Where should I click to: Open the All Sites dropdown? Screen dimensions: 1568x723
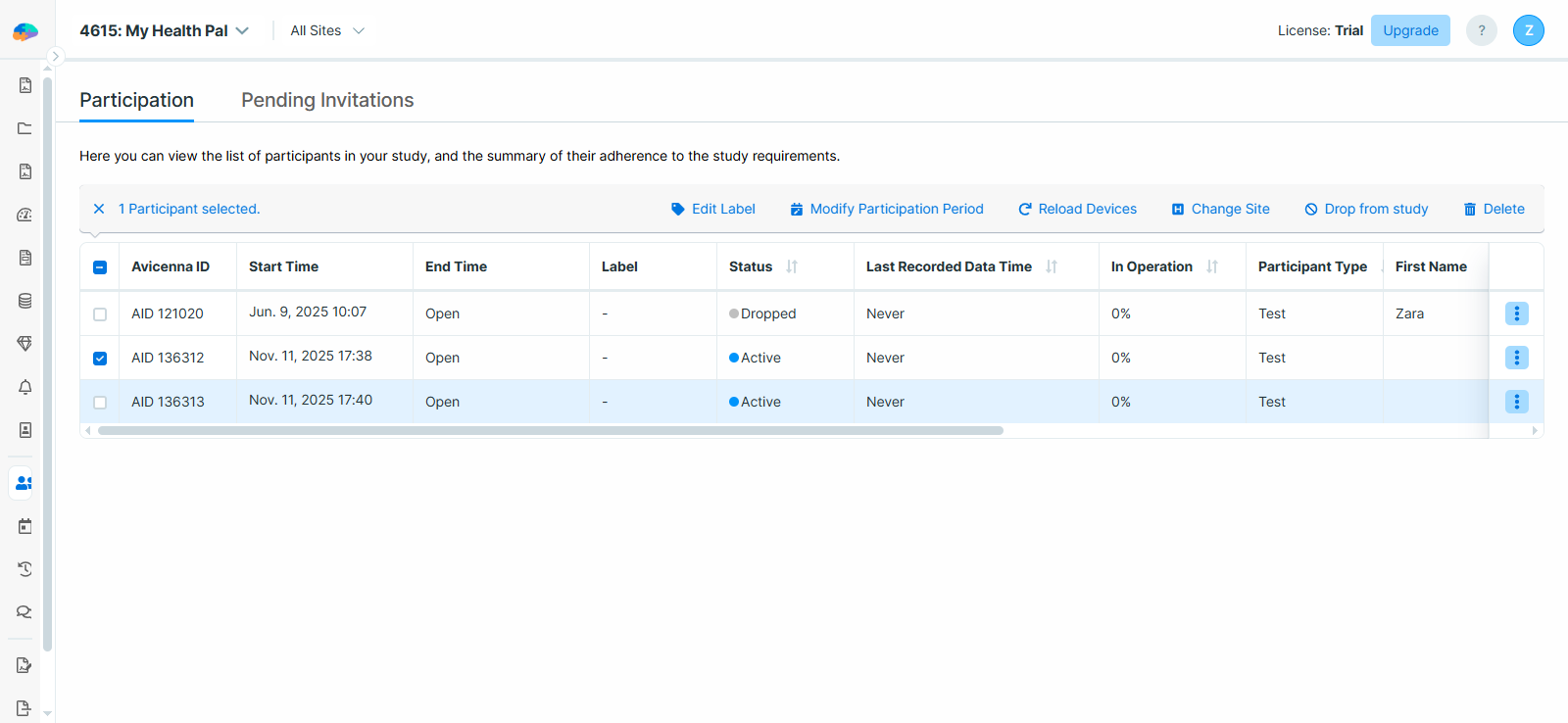(327, 30)
